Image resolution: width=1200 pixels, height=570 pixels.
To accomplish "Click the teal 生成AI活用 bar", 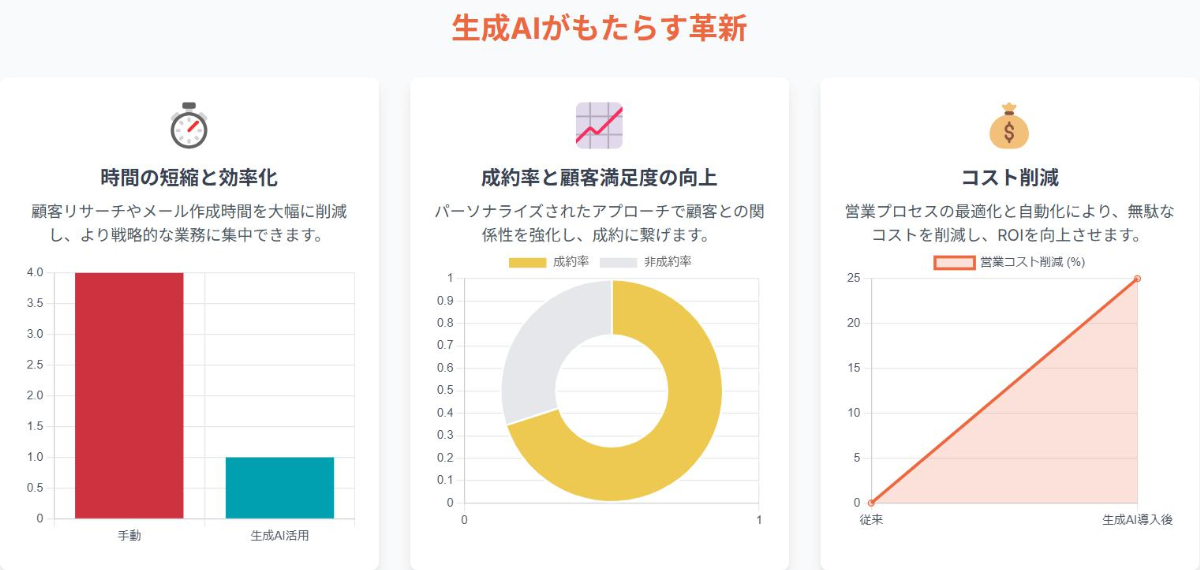I will click(280, 487).
